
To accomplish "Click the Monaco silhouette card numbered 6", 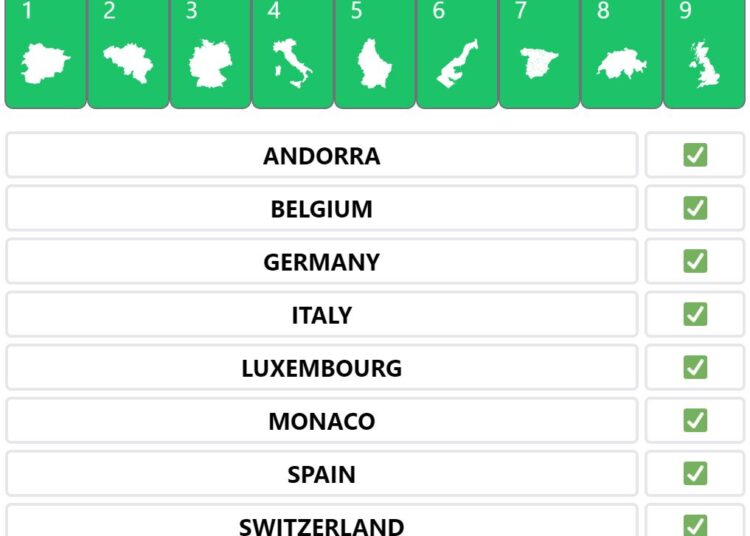I will tap(457, 54).
